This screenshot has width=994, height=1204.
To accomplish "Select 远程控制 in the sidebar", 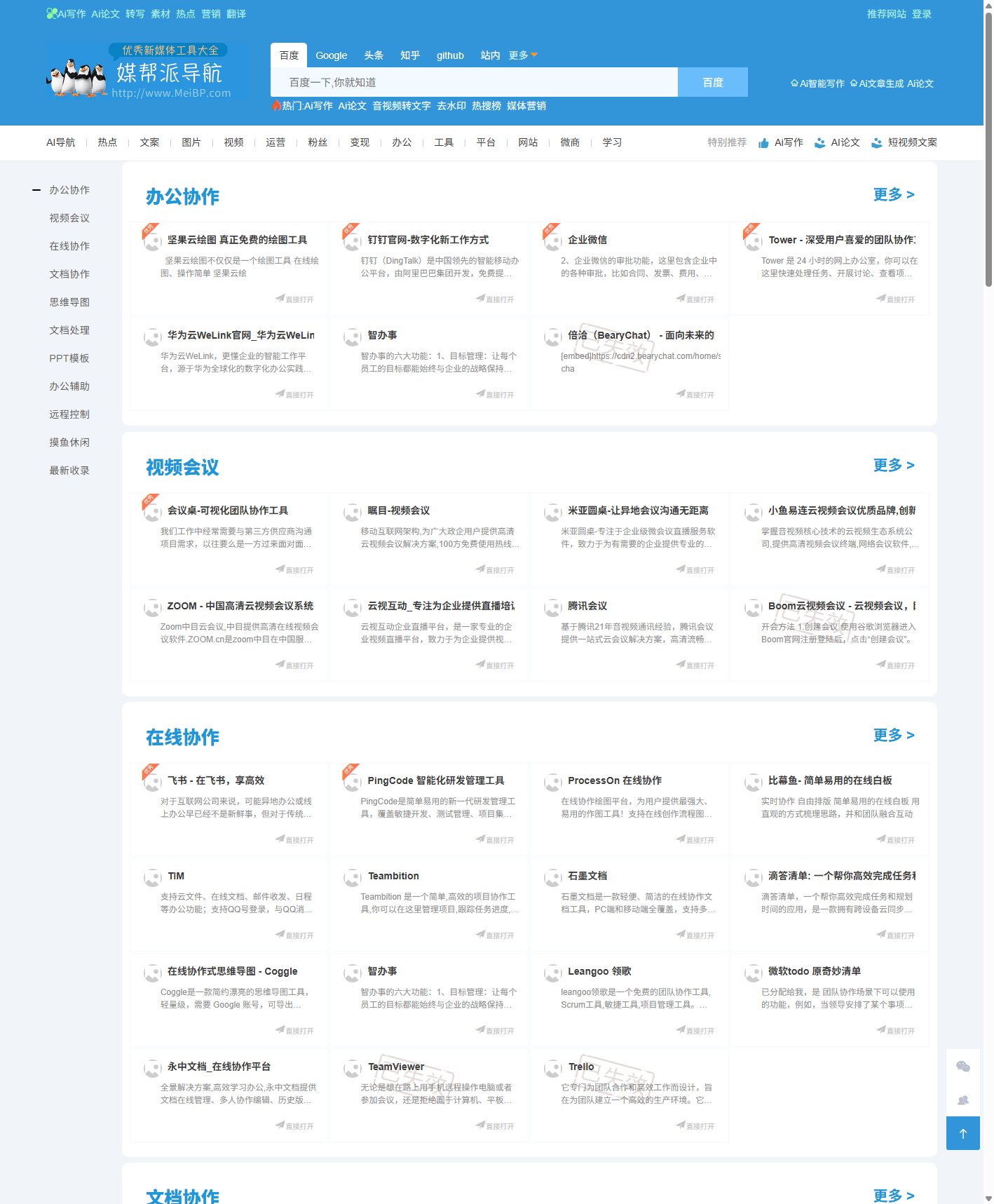I will tap(69, 414).
